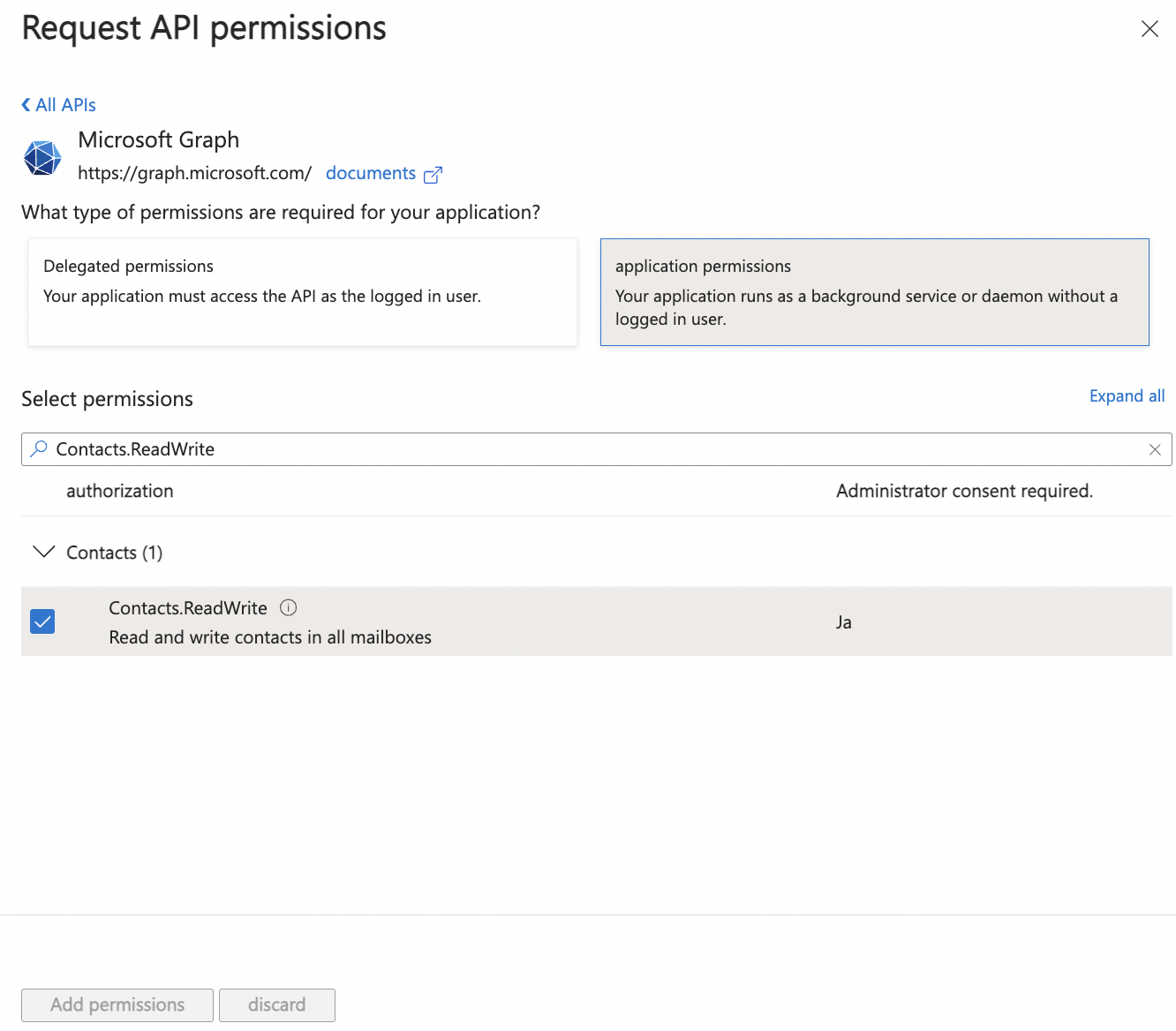Image resolution: width=1176 pixels, height=1031 pixels.
Task: Select the Delegated permissions card
Action: click(x=303, y=292)
